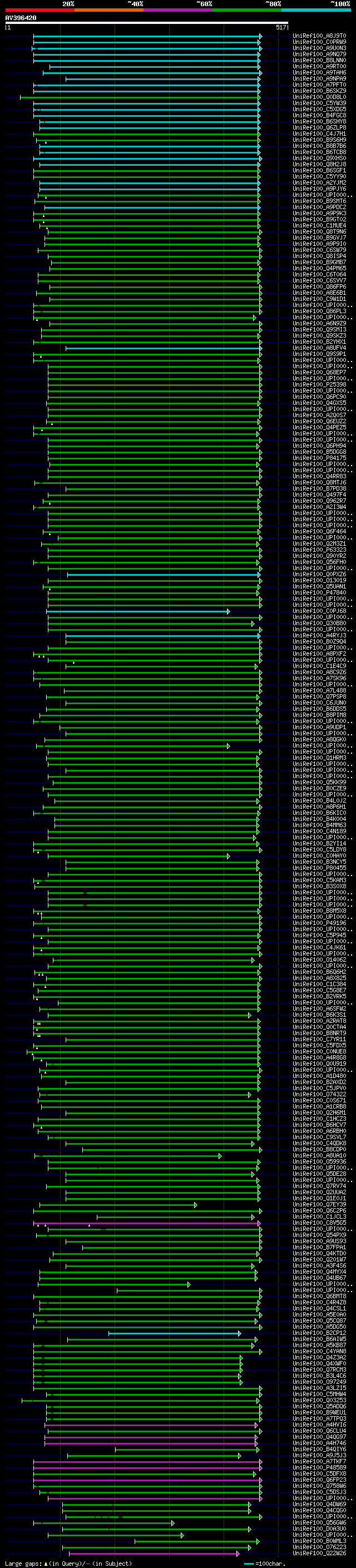
Task: Select the UniRef100_B4L0J2 label
Action: point(319,800)
